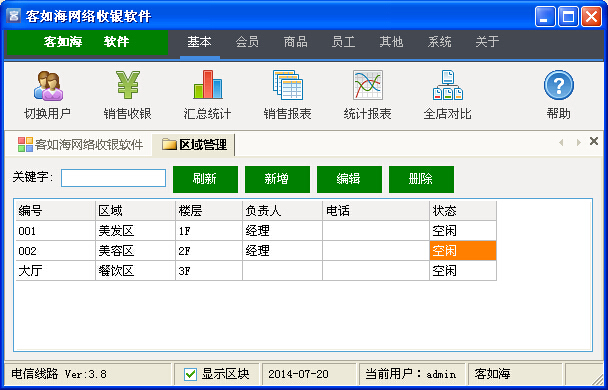The height and width of the screenshot is (390, 608).
Task: Click the 客如海 软件 green banner
Action: click(87, 42)
